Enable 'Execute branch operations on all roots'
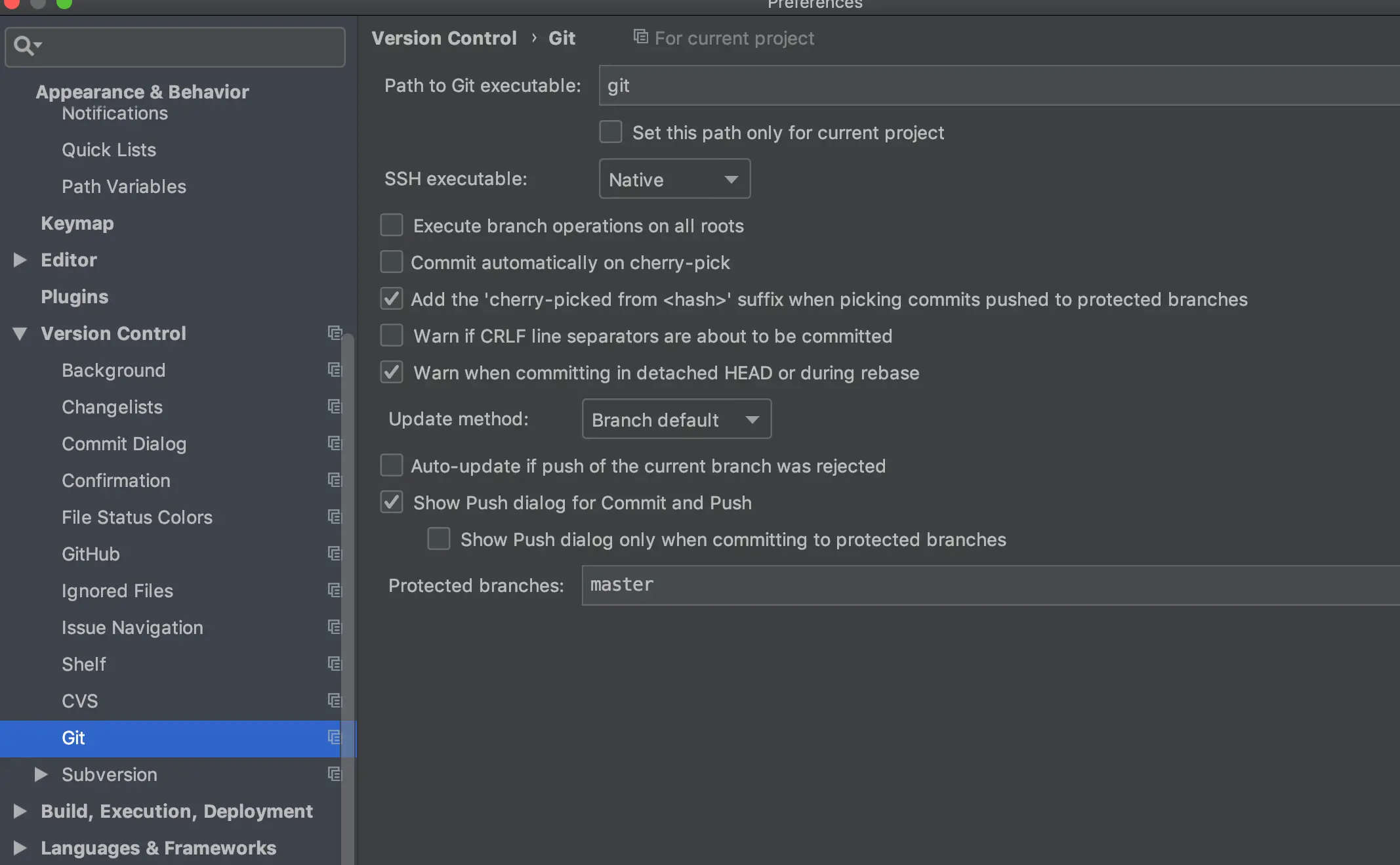1400x865 pixels. (x=392, y=225)
